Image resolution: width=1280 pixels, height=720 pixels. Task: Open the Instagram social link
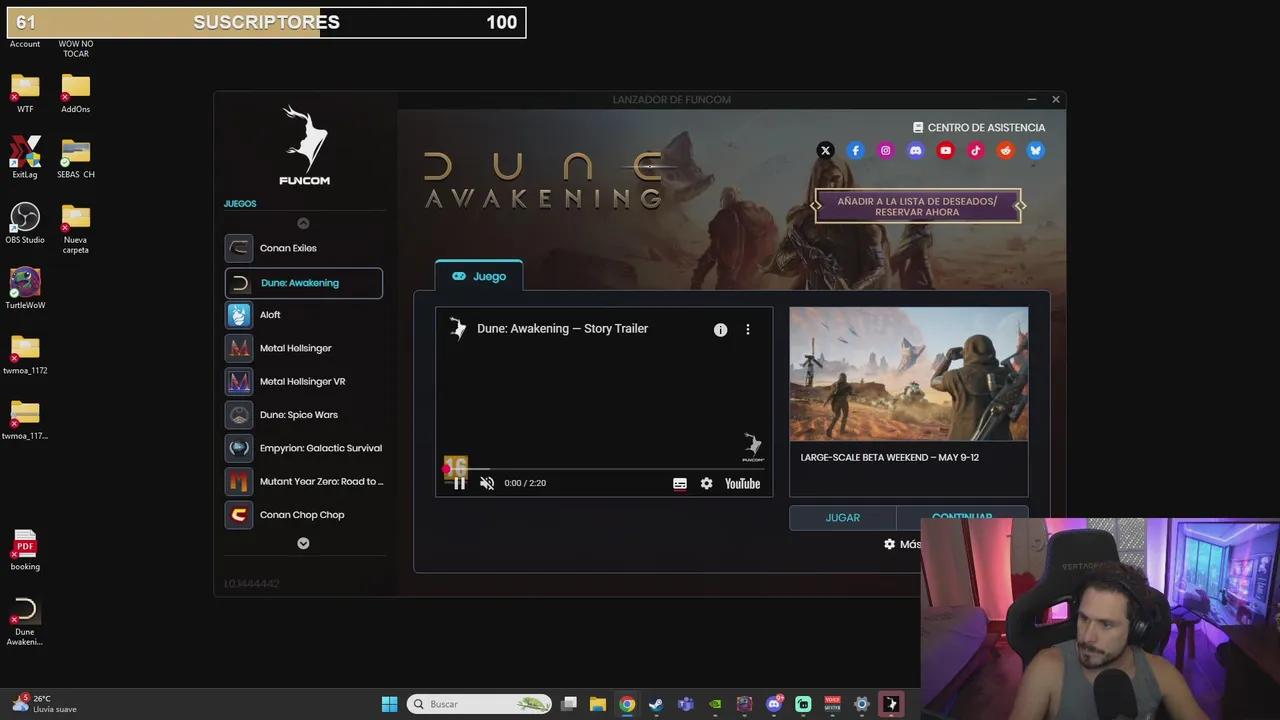tap(885, 150)
